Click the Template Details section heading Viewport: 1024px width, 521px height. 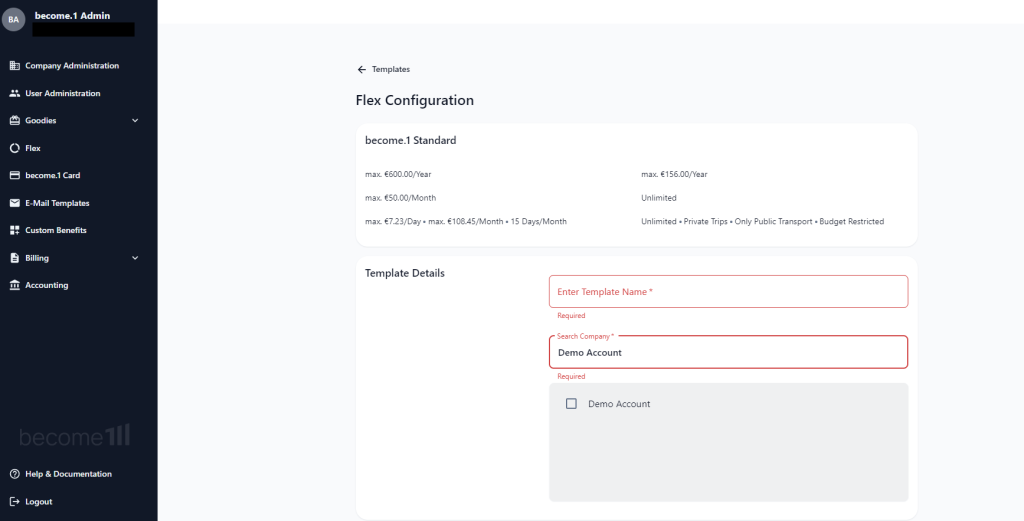[405, 273]
